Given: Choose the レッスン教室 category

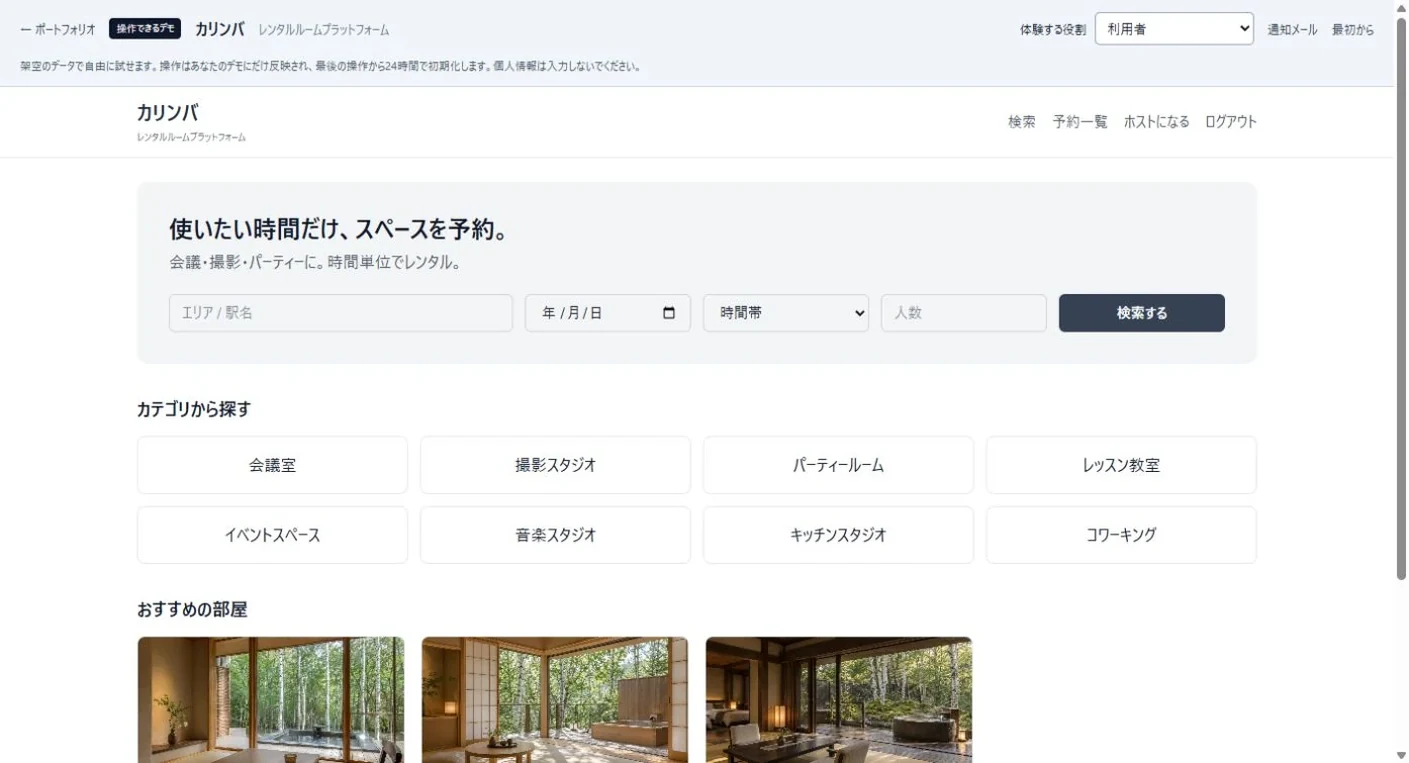Looking at the screenshot, I should [1121, 465].
